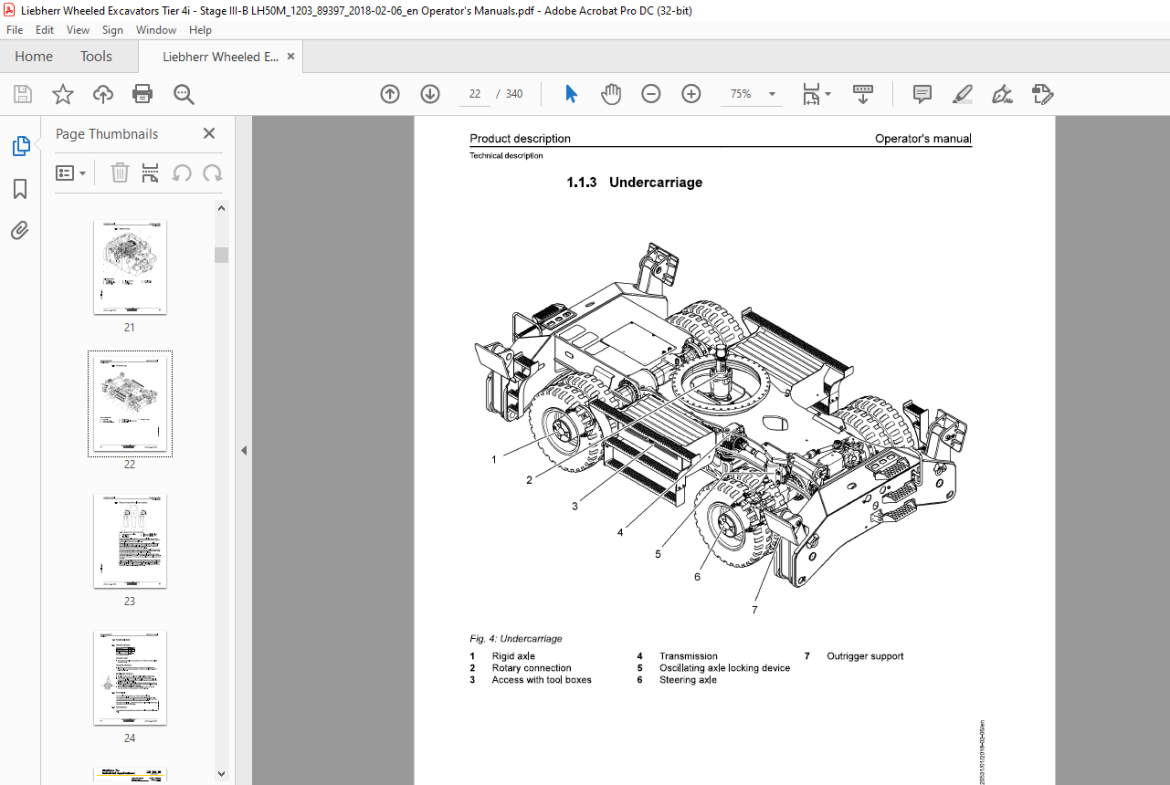The height and width of the screenshot is (785, 1170).
Task: Open the Attachments paperclip panel
Action: [20, 230]
